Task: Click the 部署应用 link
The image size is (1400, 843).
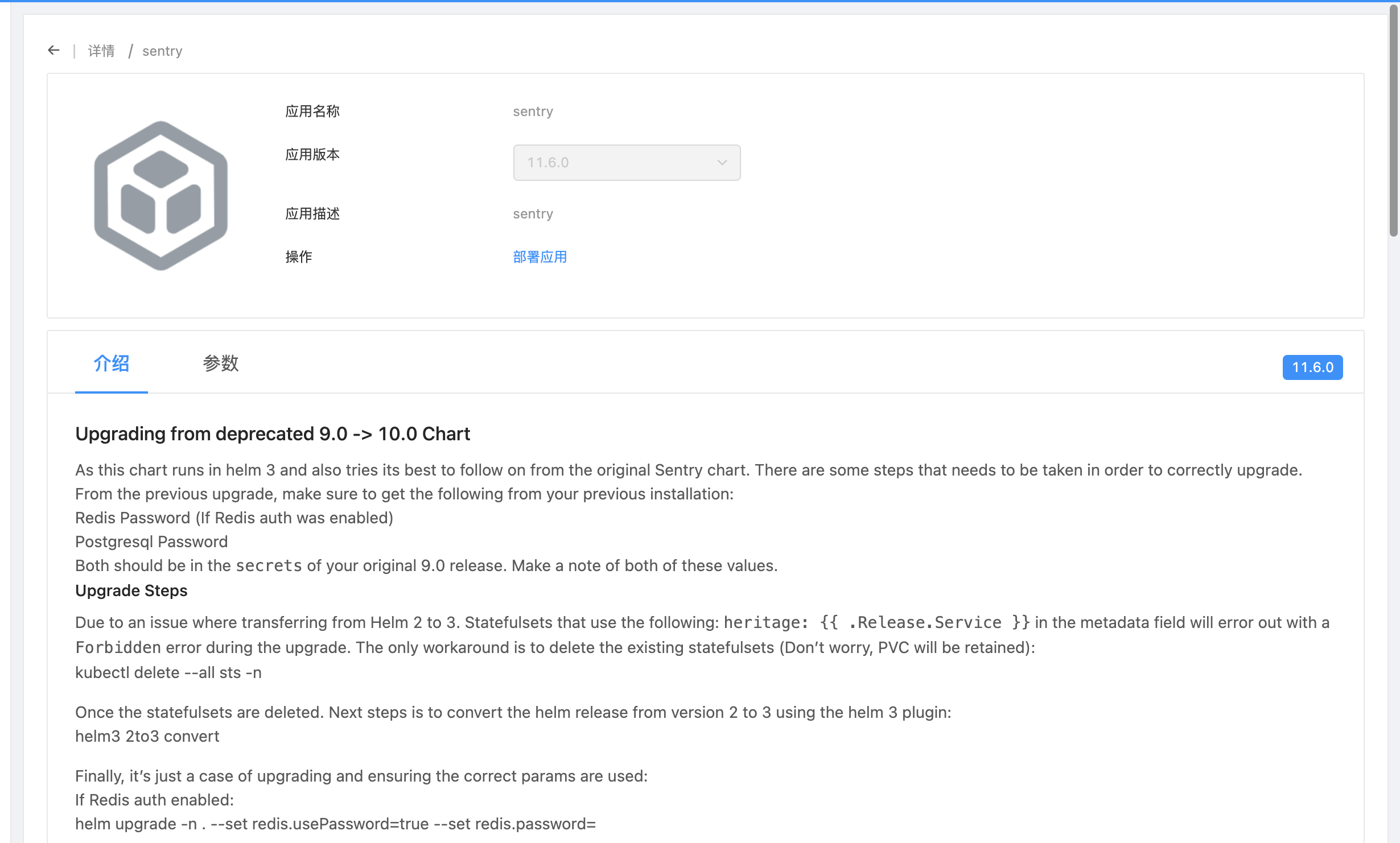Action: [x=540, y=257]
